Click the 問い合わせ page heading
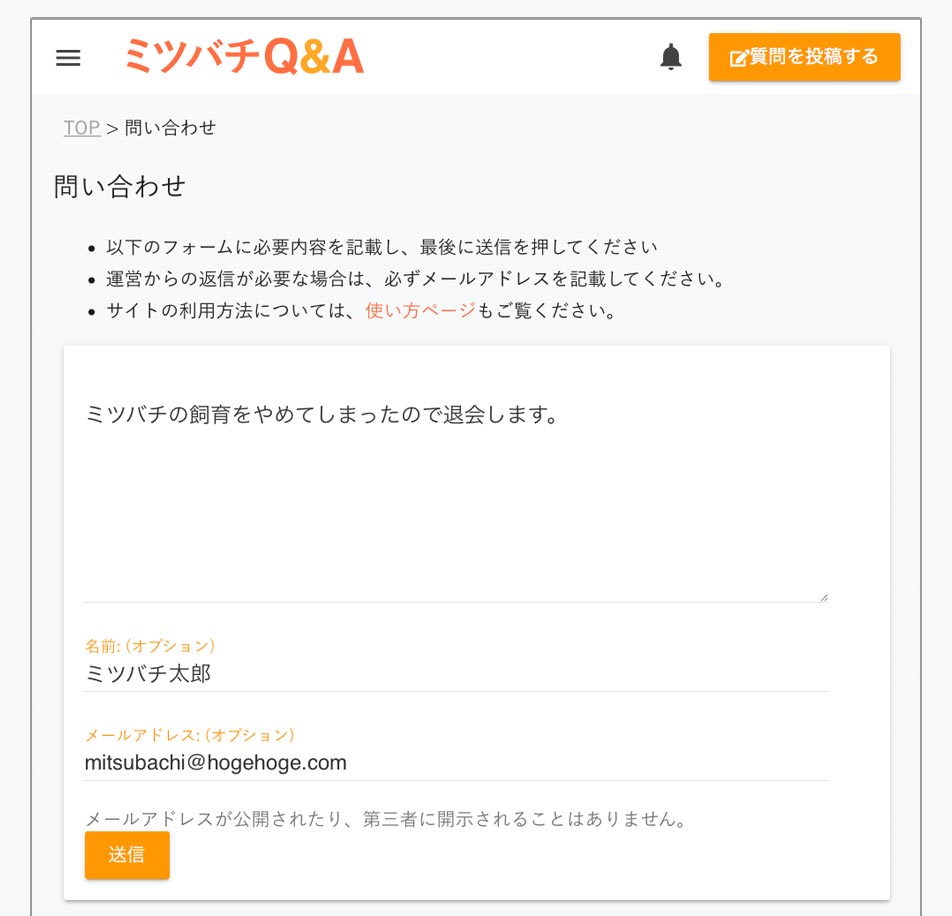The height and width of the screenshot is (916, 952). [120, 186]
